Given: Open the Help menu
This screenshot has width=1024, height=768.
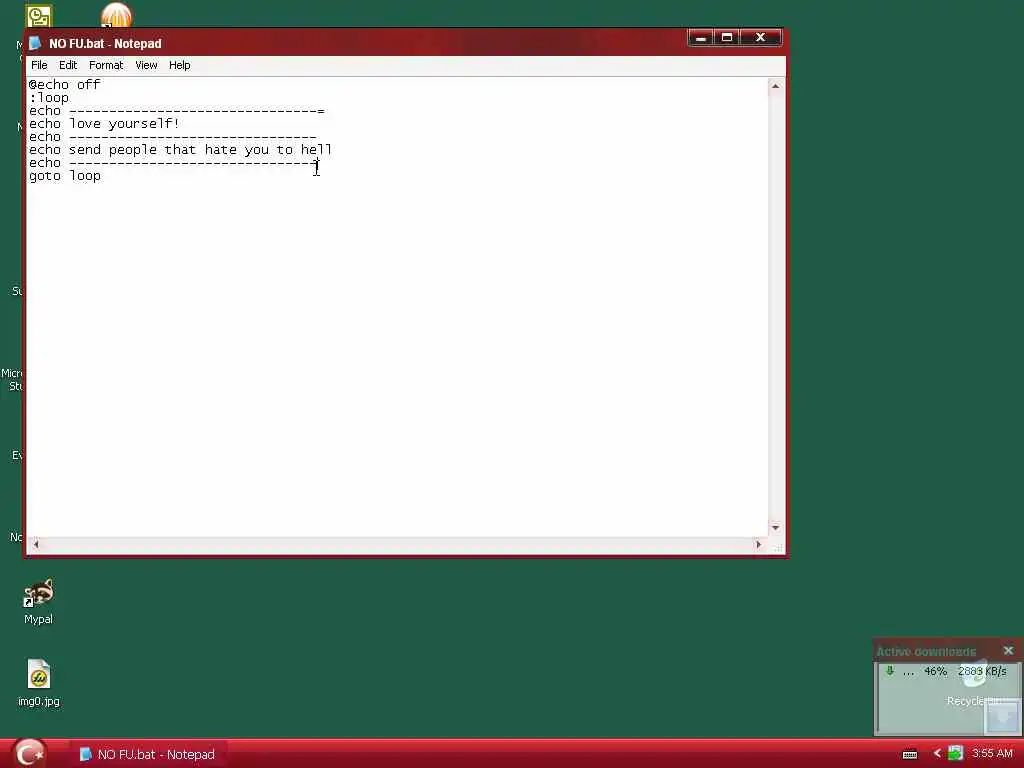Looking at the screenshot, I should (180, 65).
